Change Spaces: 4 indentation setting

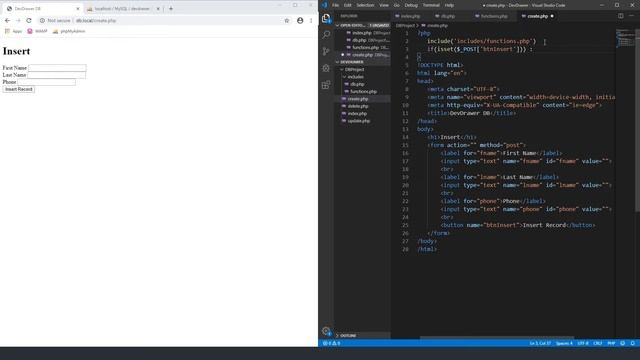(564, 343)
